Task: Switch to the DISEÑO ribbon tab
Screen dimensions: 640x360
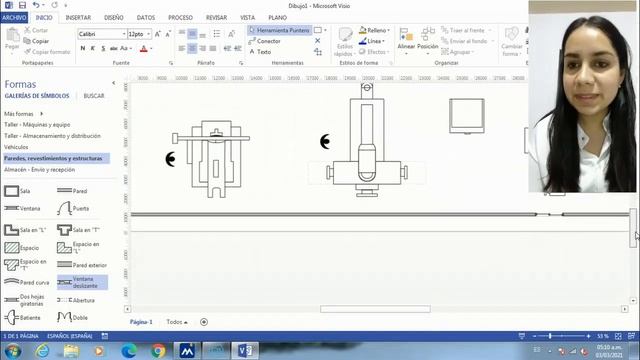Action: coord(113,18)
